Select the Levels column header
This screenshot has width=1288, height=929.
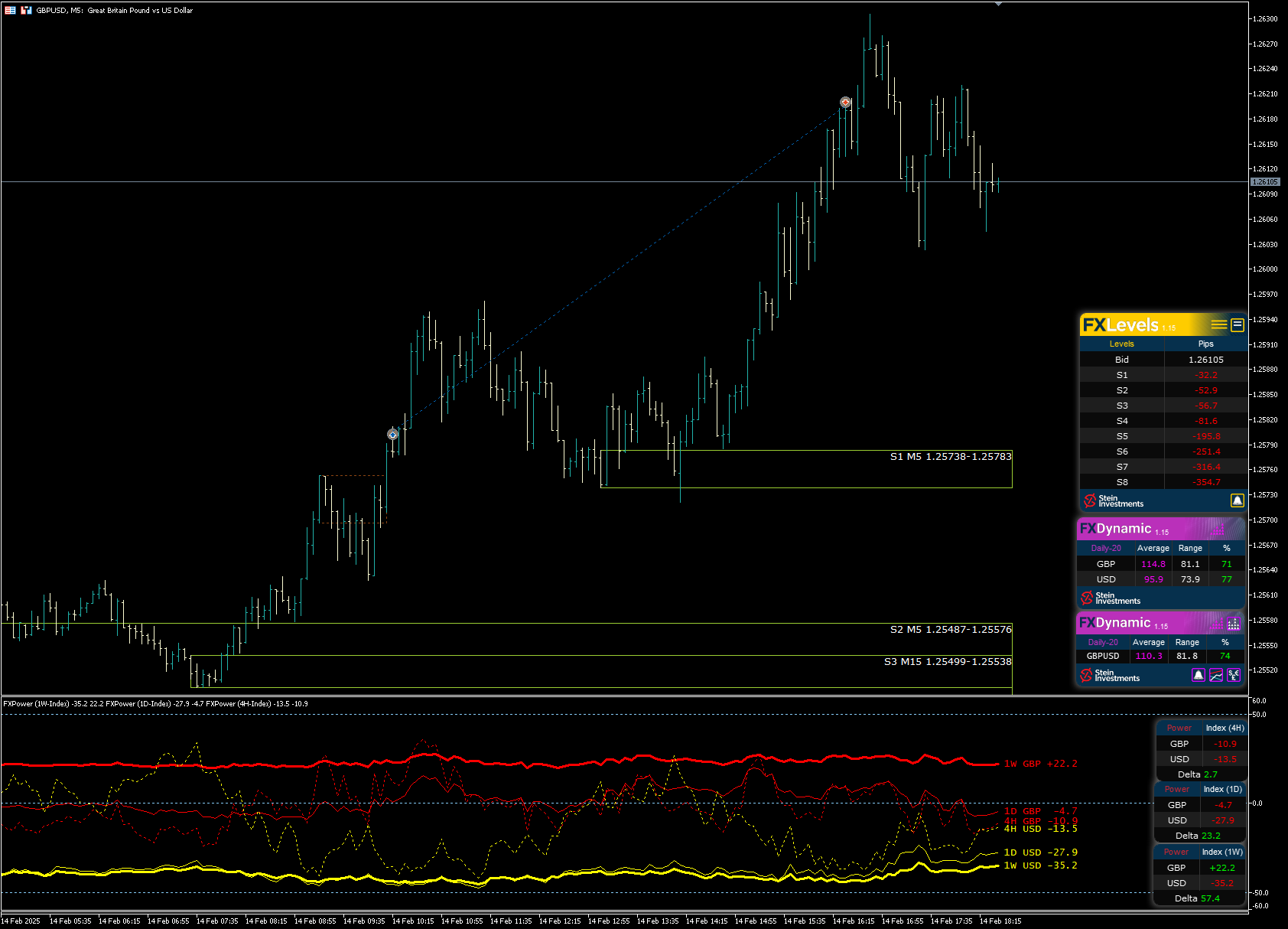tap(1121, 344)
